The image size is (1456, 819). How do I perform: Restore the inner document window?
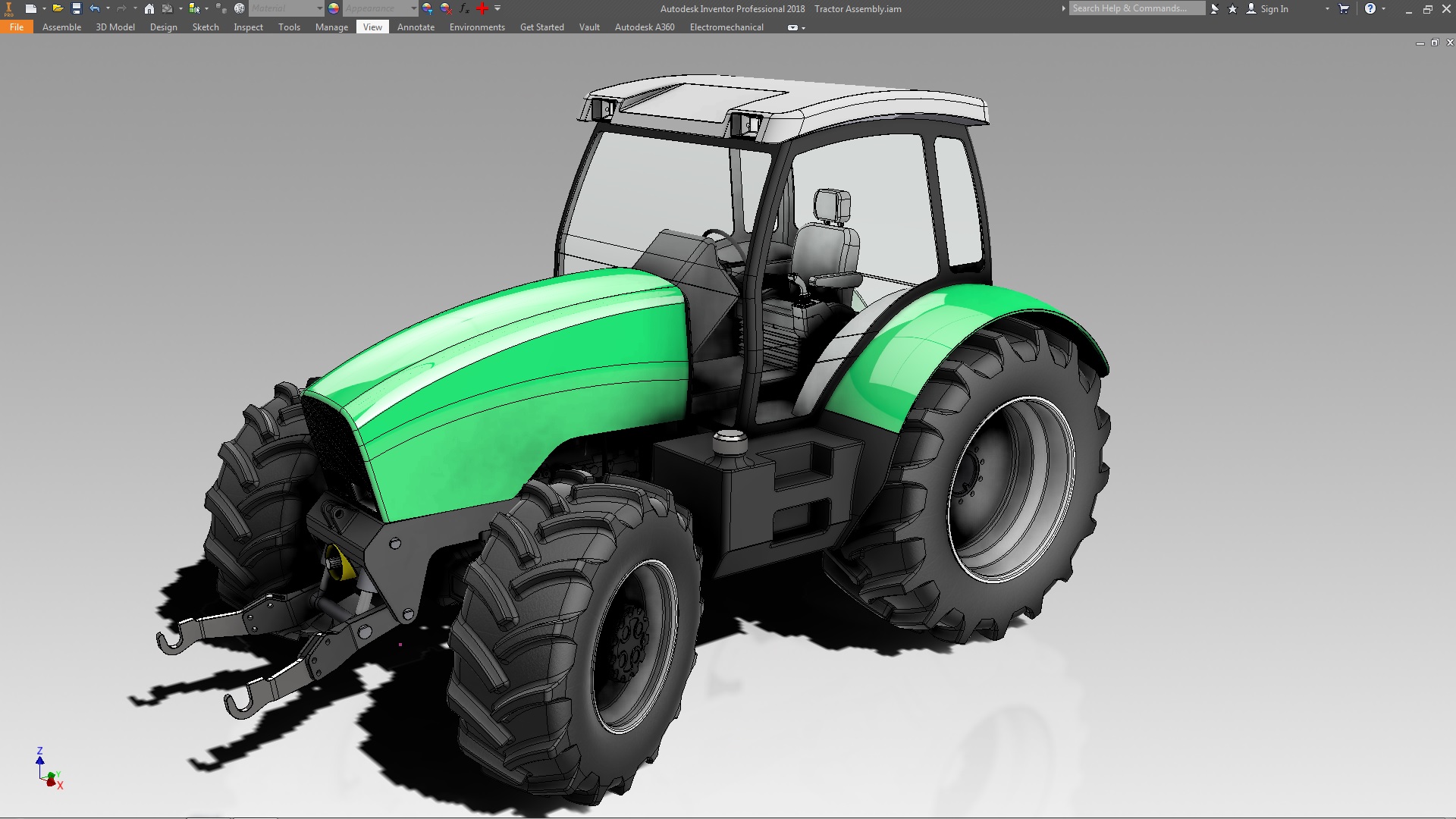1435,43
